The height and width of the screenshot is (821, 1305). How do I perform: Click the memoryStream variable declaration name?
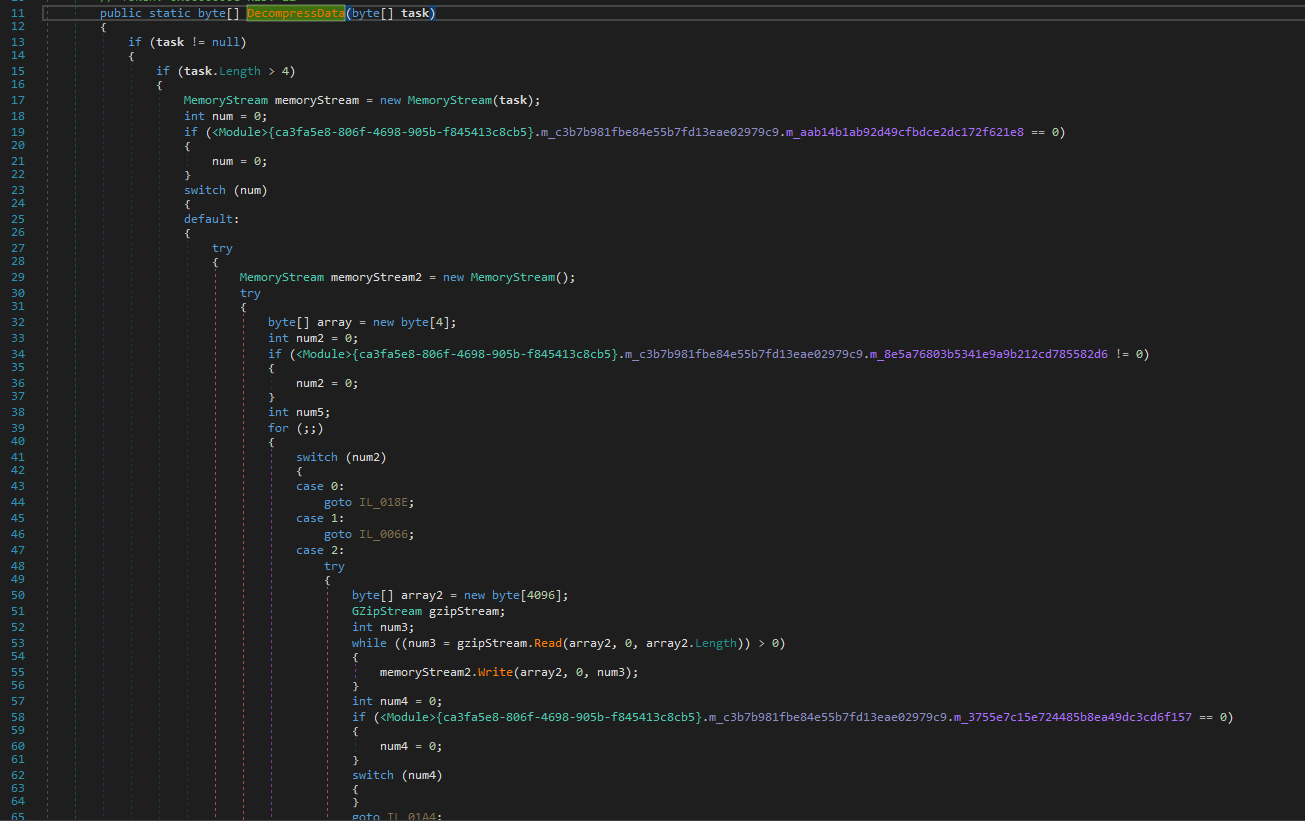coord(316,100)
